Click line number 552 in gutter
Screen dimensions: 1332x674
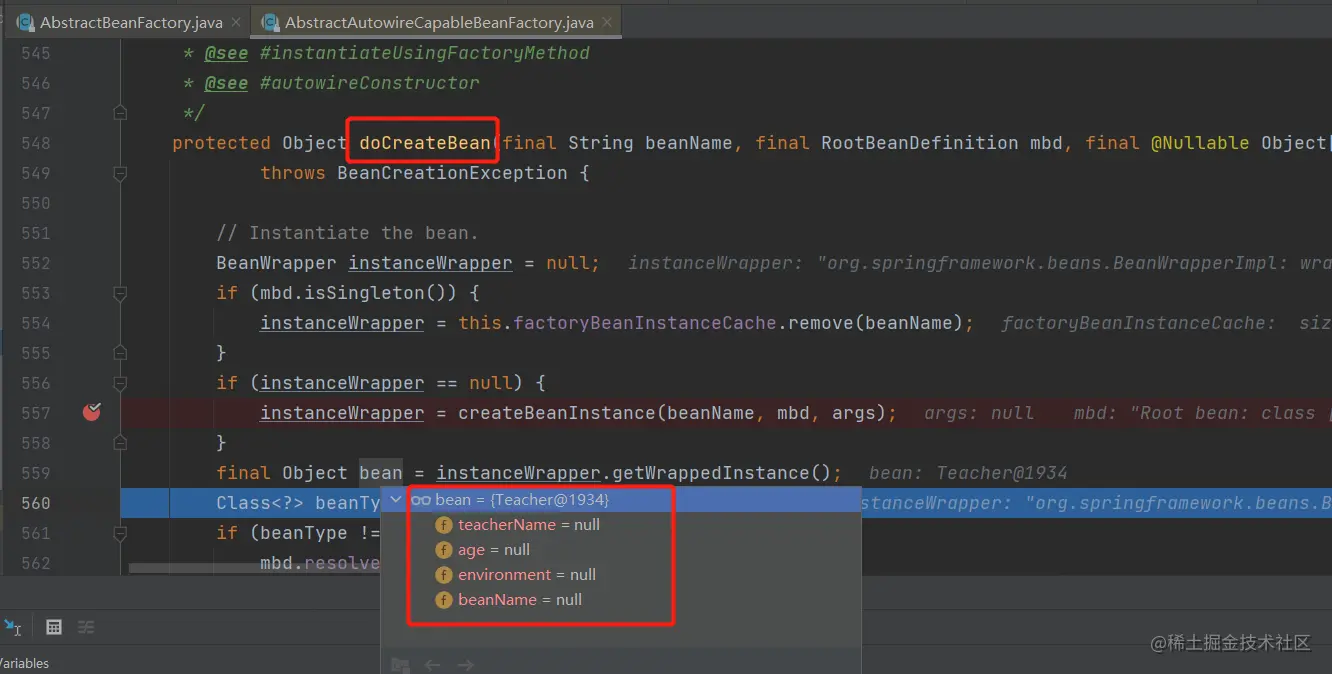[x=35, y=263]
